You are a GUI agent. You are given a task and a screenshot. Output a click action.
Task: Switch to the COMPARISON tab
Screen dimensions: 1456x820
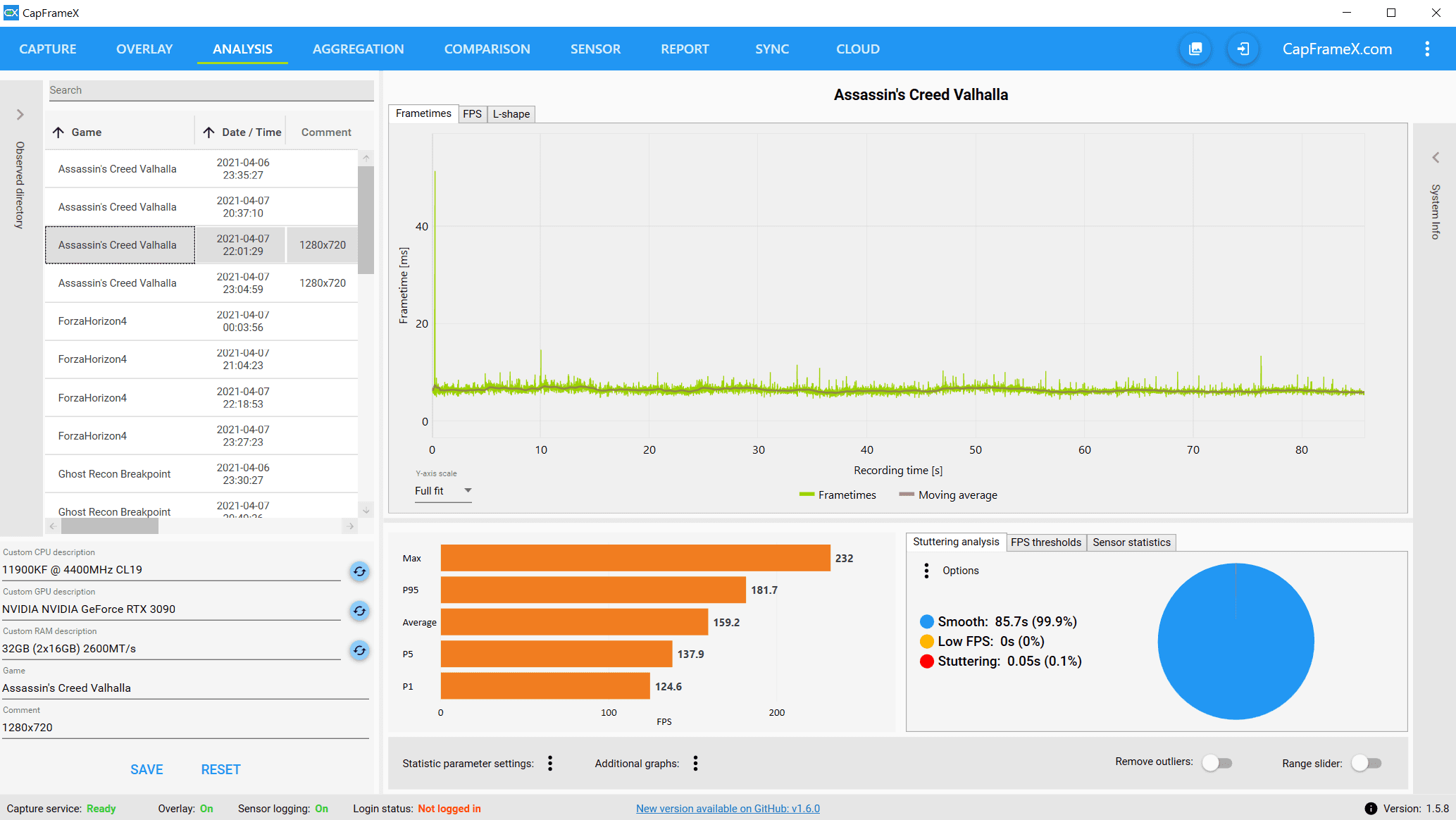(487, 49)
